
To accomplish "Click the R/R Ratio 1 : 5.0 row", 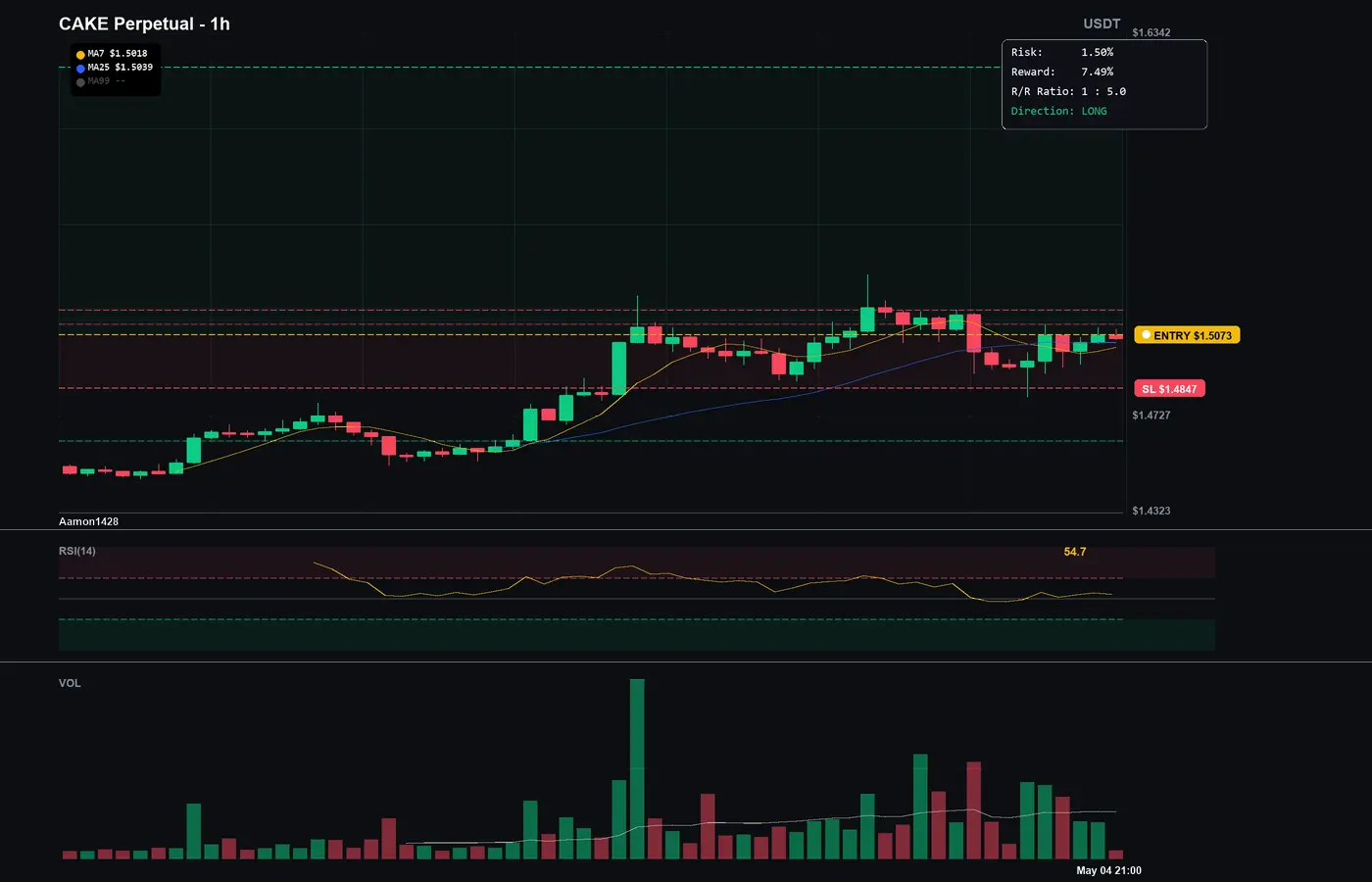I will [x=1068, y=91].
